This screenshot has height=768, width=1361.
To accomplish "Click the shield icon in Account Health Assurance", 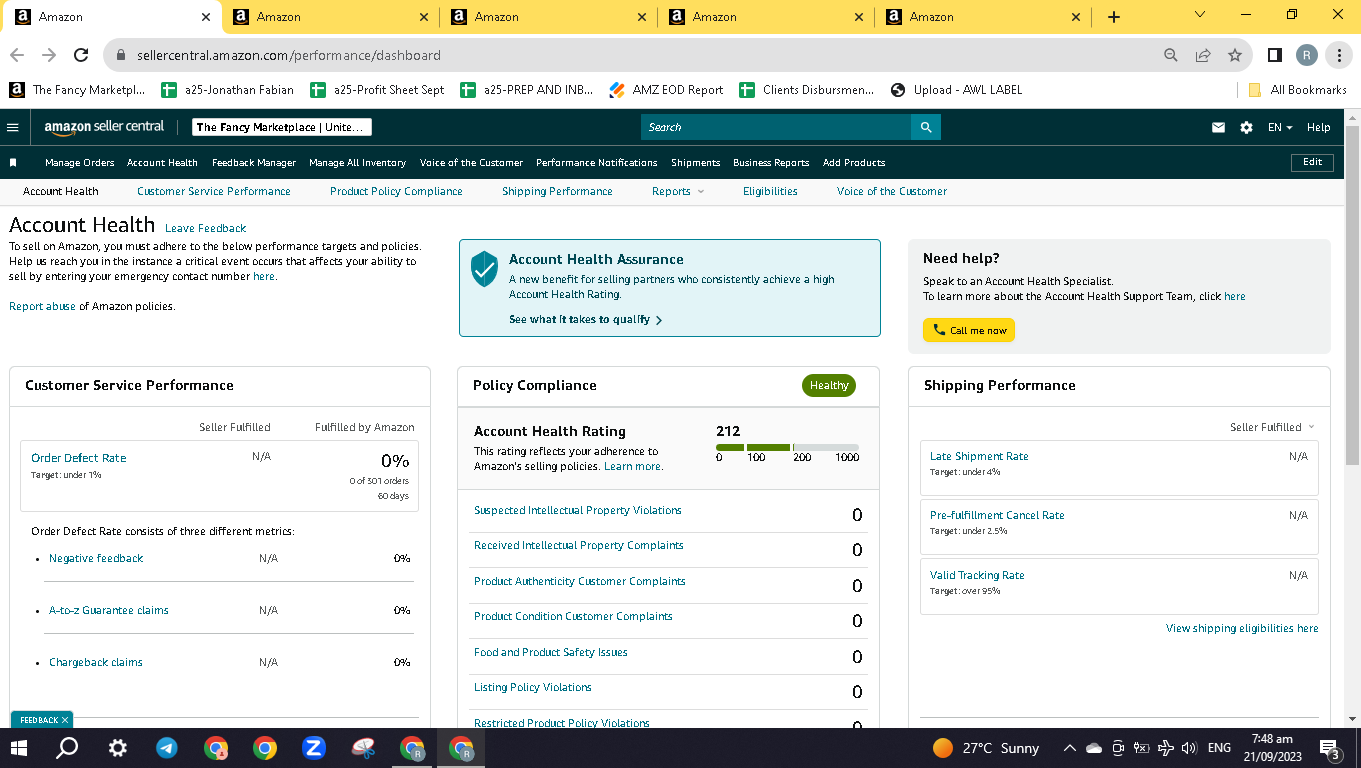I will click(485, 269).
